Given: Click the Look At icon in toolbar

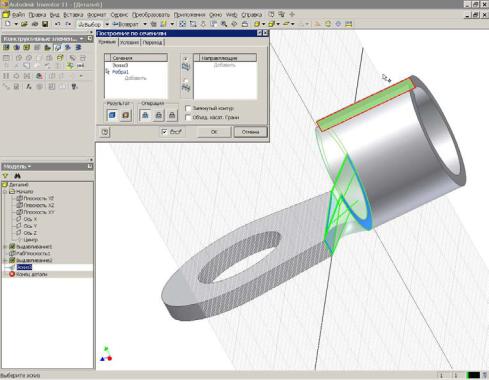Looking at the screenshot, I should [x=245, y=24].
